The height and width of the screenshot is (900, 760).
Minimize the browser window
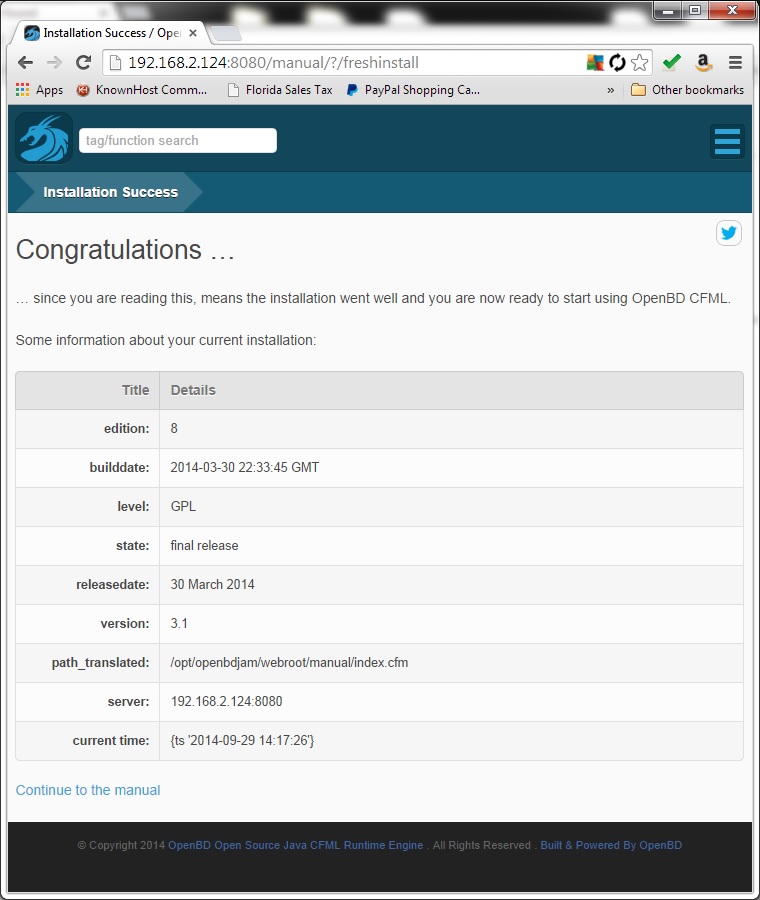(x=668, y=10)
